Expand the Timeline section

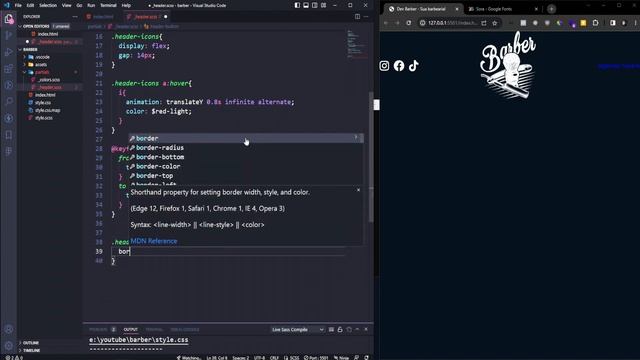click(31, 350)
